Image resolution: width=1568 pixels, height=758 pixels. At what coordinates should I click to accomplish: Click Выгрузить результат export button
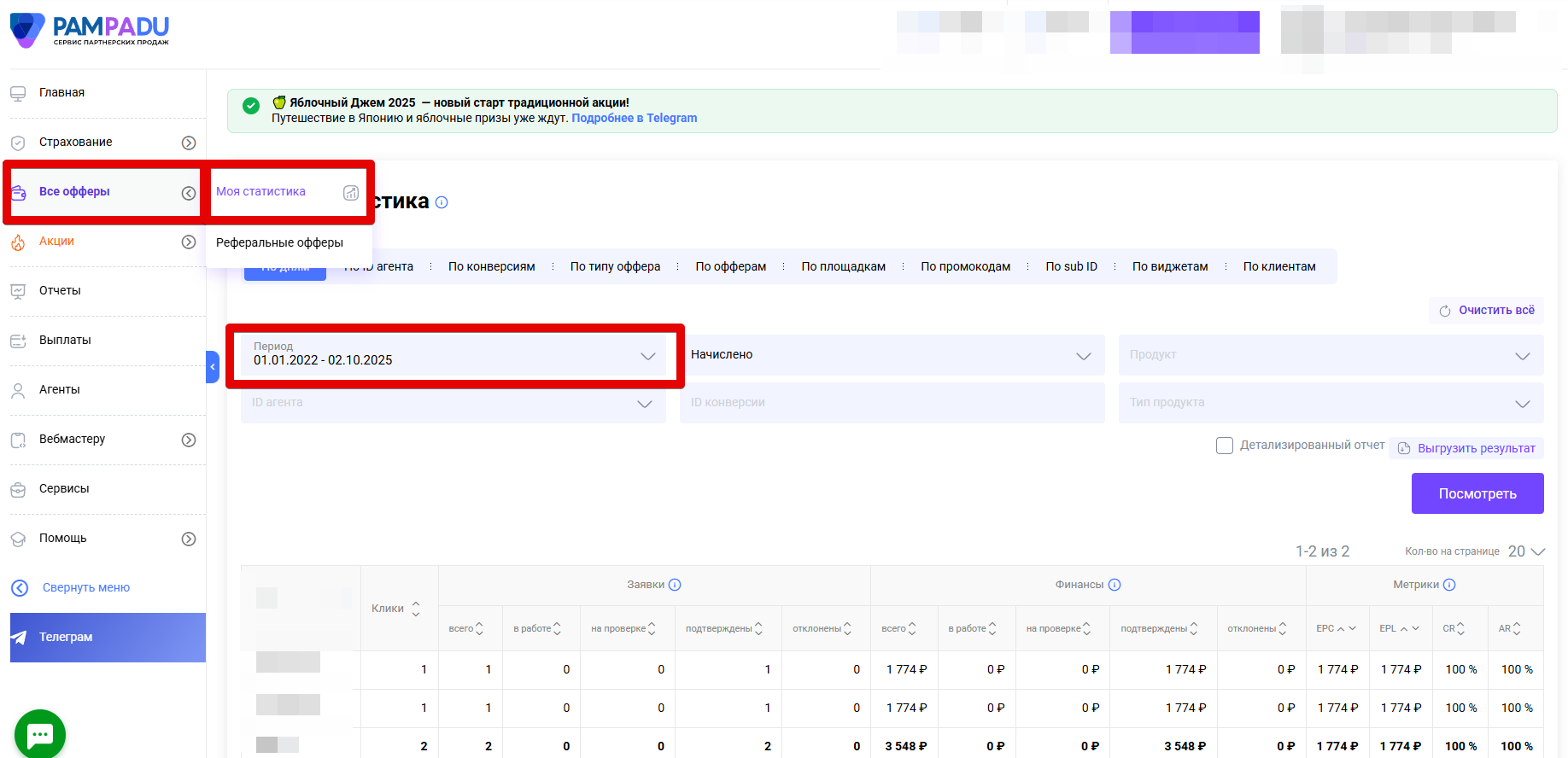pos(1466,448)
